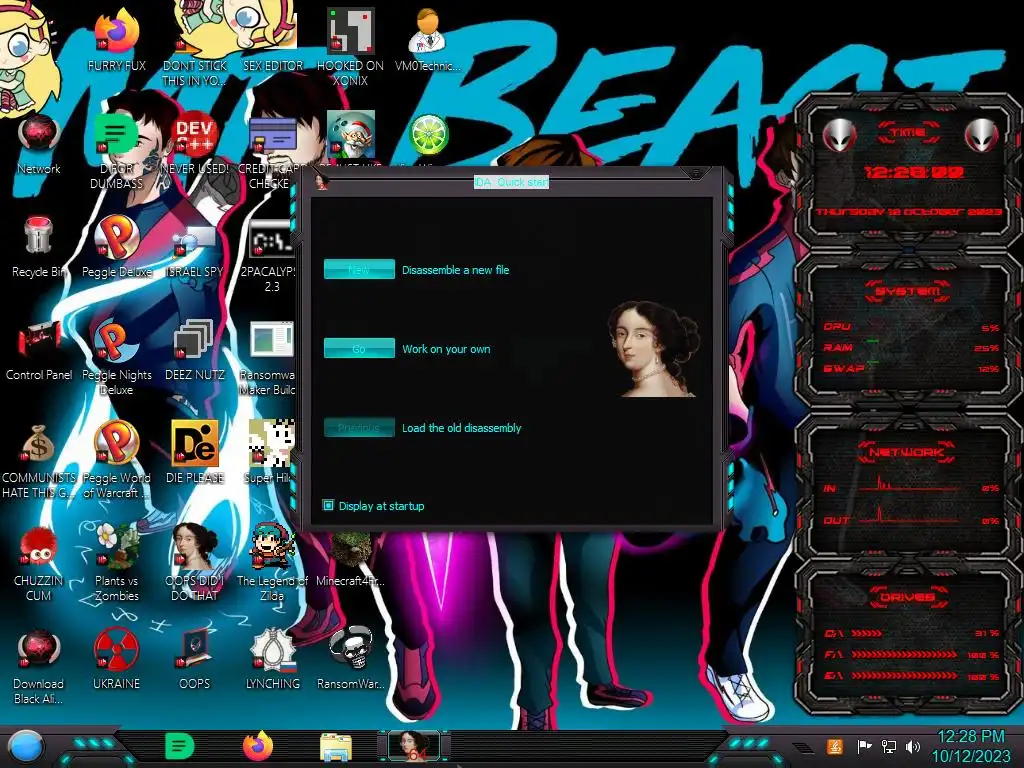Select the Recycle Bin desktop icon
This screenshot has width=1024, height=768.
click(39, 248)
